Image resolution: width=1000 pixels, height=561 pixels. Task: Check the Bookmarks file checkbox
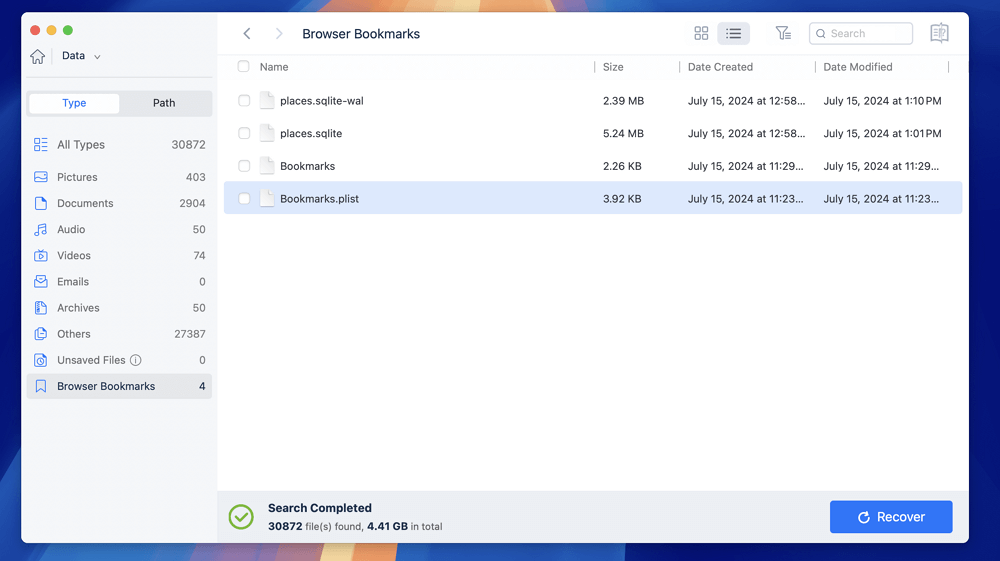[x=244, y=166]
